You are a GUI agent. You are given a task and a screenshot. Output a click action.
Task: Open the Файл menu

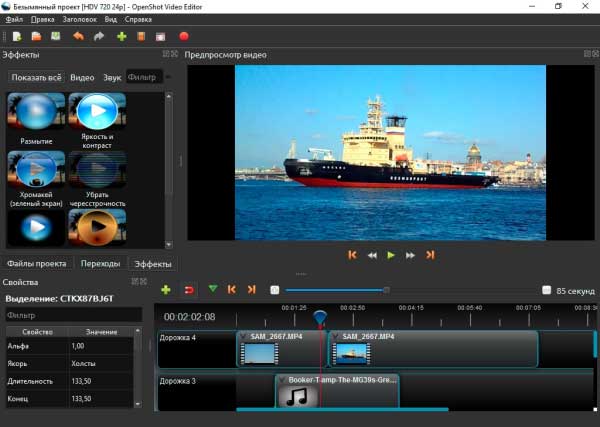coord(16,18)
